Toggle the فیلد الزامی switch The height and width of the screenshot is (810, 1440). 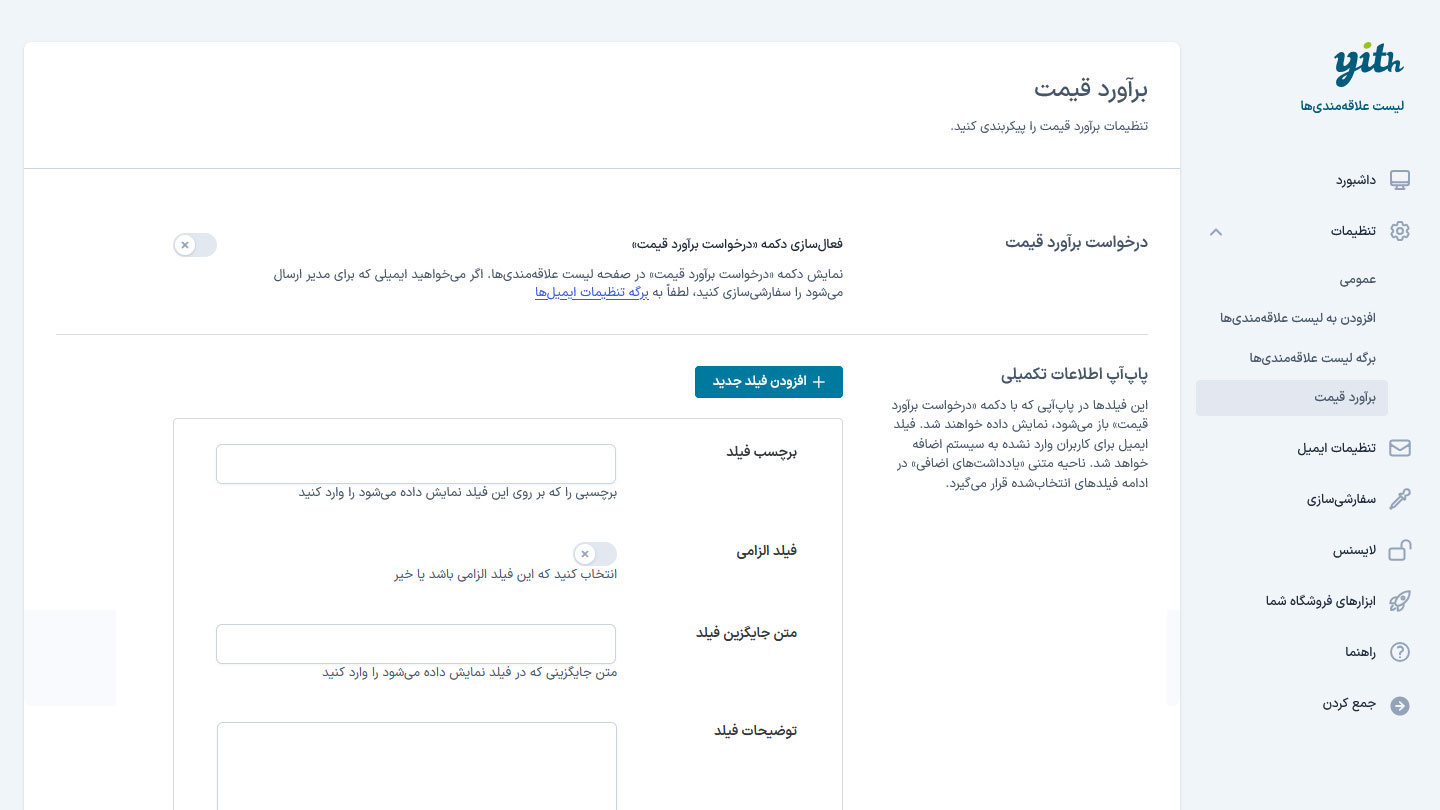595,554
